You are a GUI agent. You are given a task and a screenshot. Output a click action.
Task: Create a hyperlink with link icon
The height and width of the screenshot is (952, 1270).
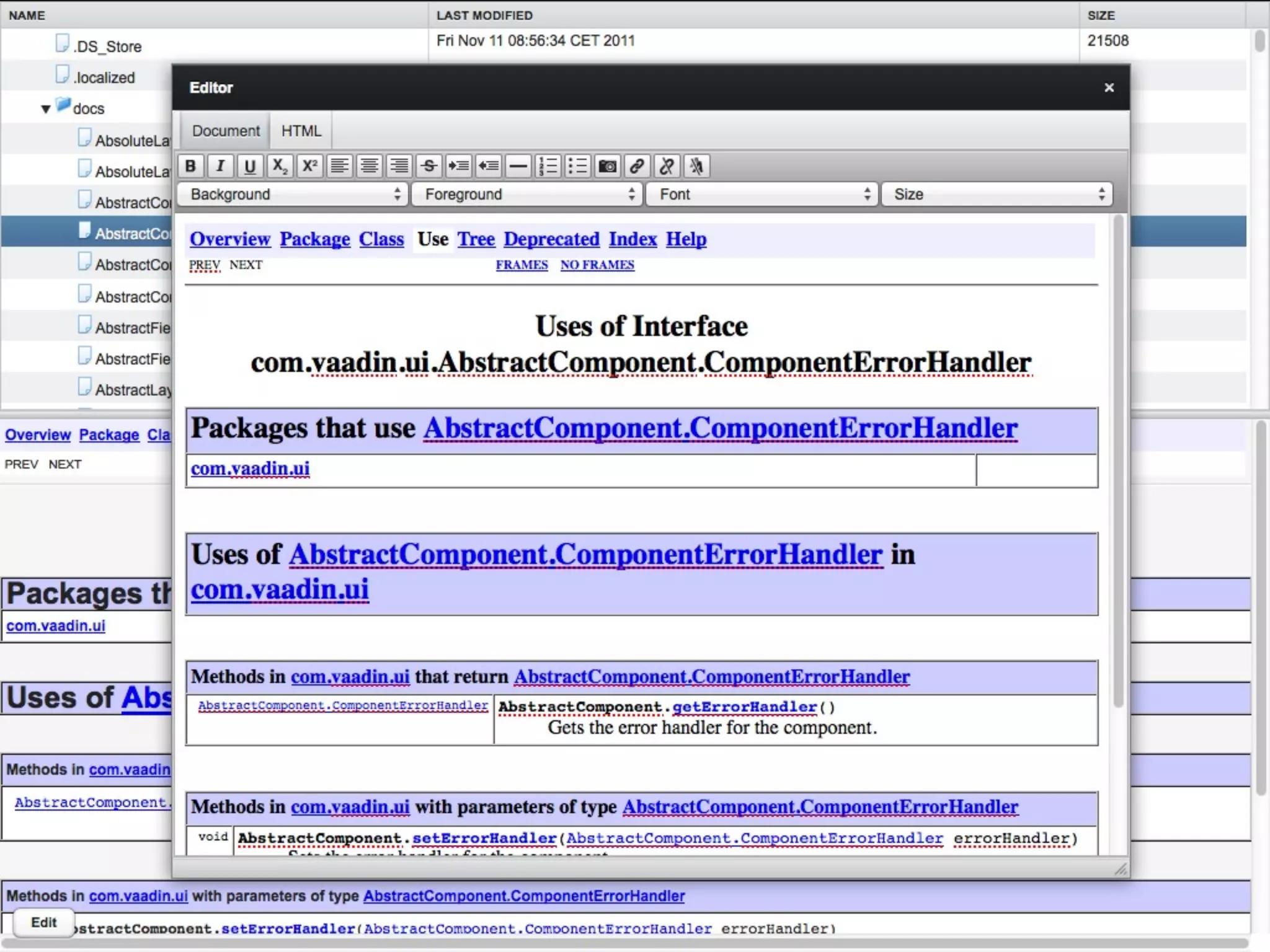pyautogui.click(x=637, y=166)
